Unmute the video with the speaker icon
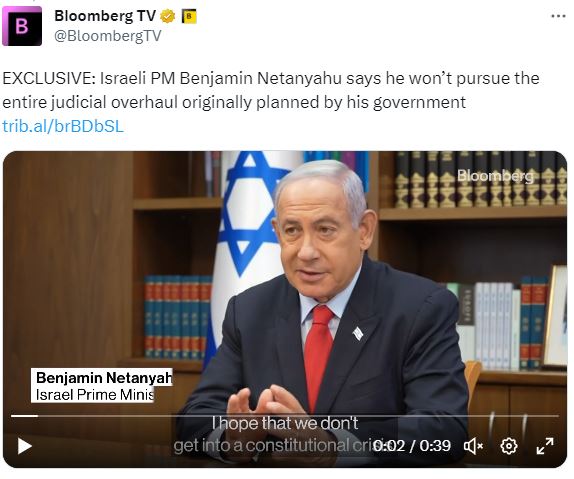The width and height of the screenshot is (574, 479). pos(473,446)
